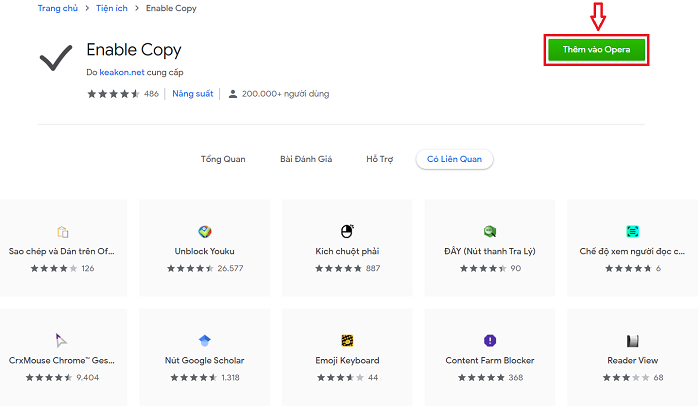The width and height of the screenshot is (700, 410).
Task: Click the 486 reviews count
Action: (151, 94)
